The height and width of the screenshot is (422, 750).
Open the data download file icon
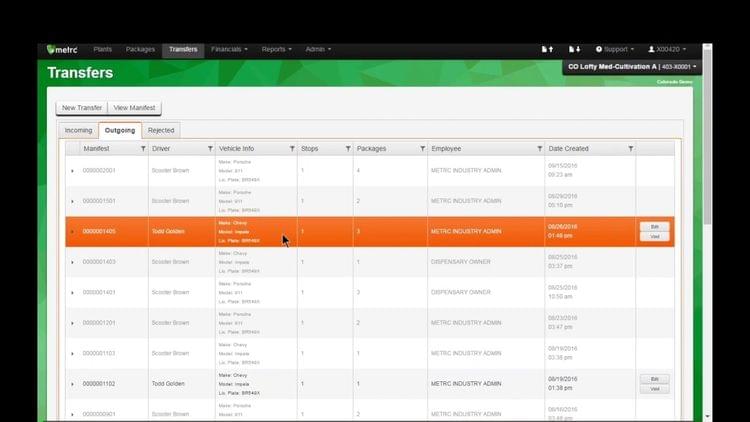tap(574, 49)
